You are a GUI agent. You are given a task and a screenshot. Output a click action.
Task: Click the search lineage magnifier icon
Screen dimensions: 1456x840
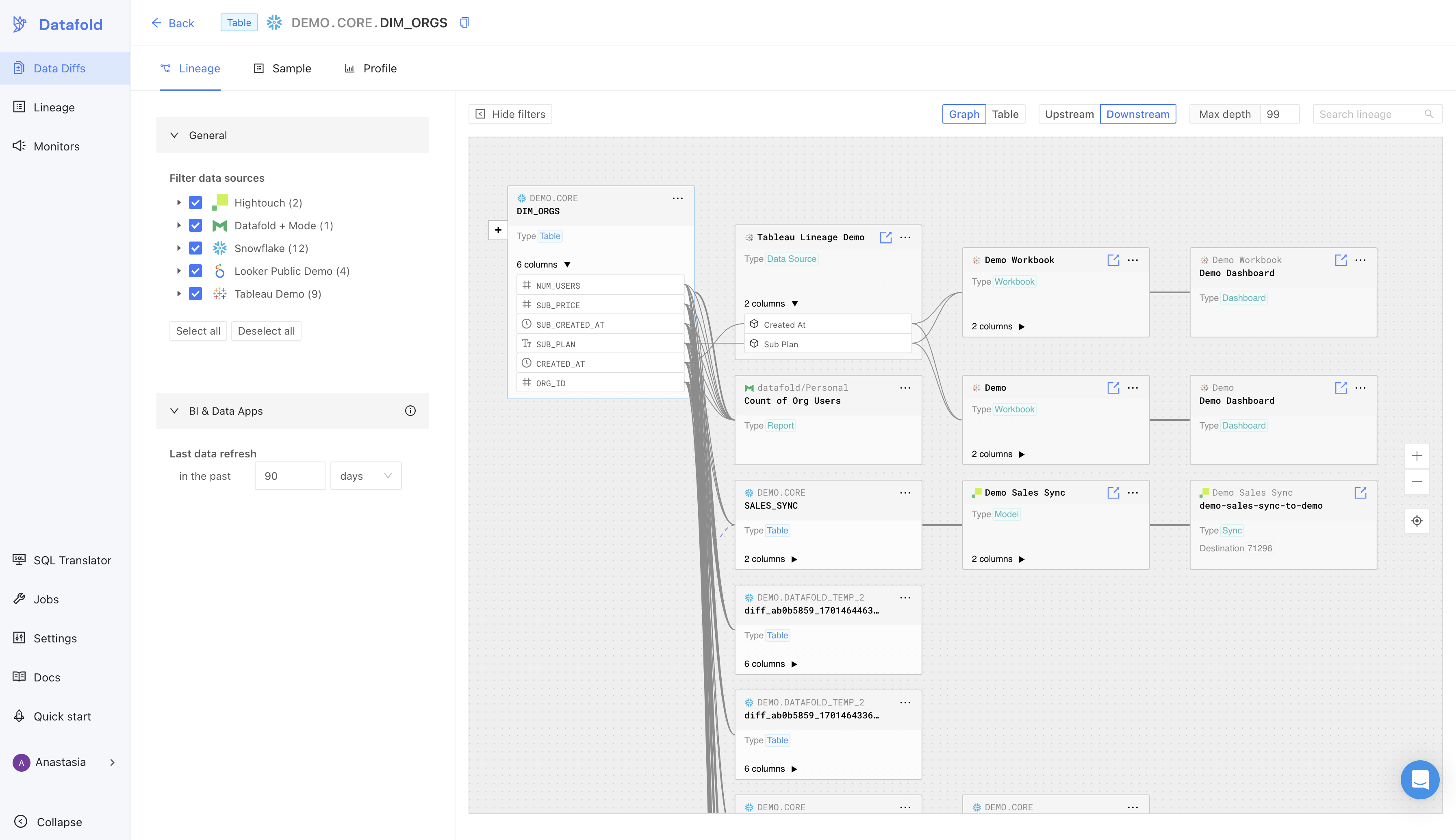(1429, 114)
